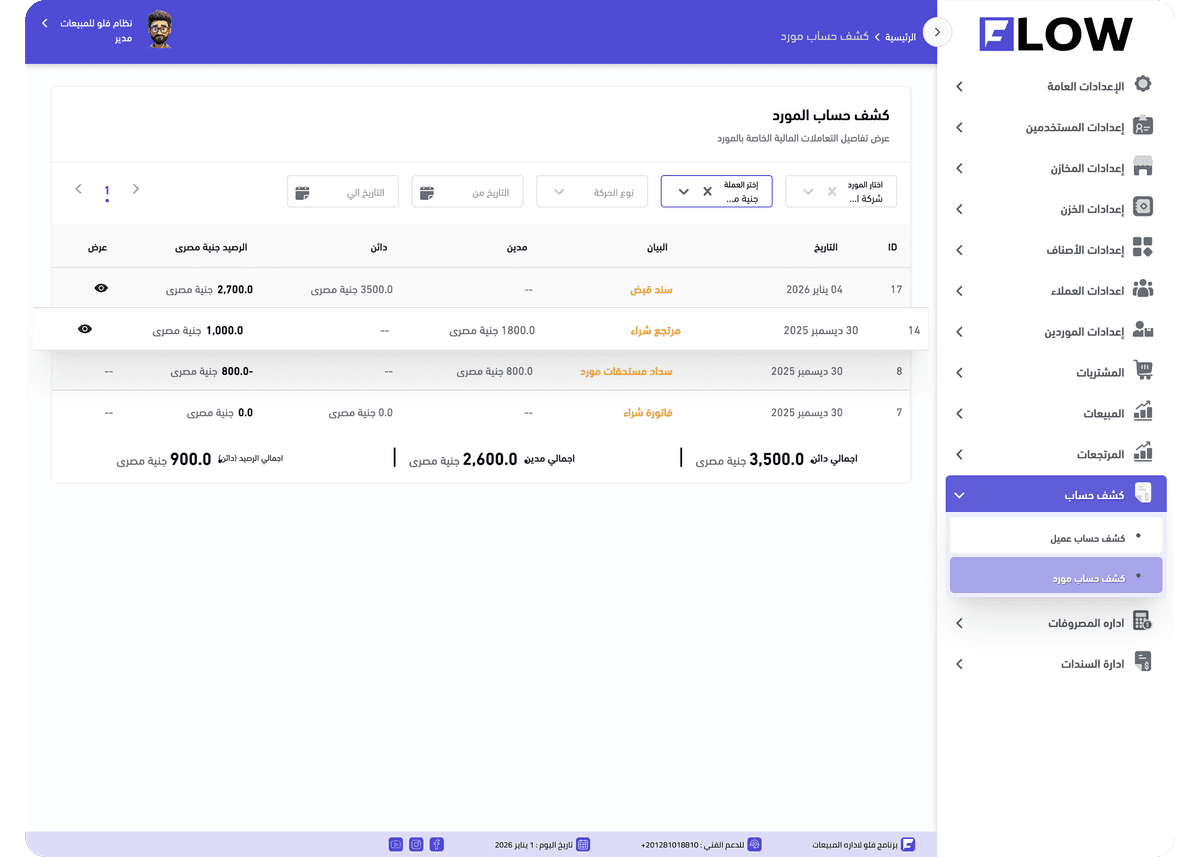This screenshot has height=857, width=1200.
Task: Select 'كشف حساب عميل' submenu item
Action: [1055, 537]
